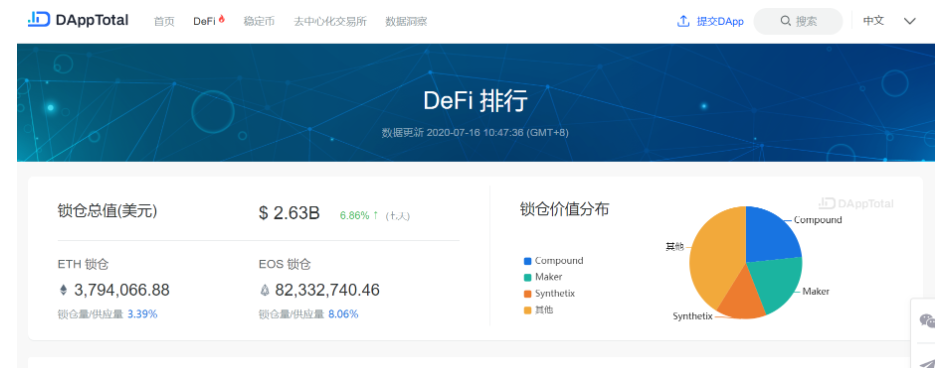Expand the language dropdown chevron
The image size is (941, 374).
(x=910, y=21)
